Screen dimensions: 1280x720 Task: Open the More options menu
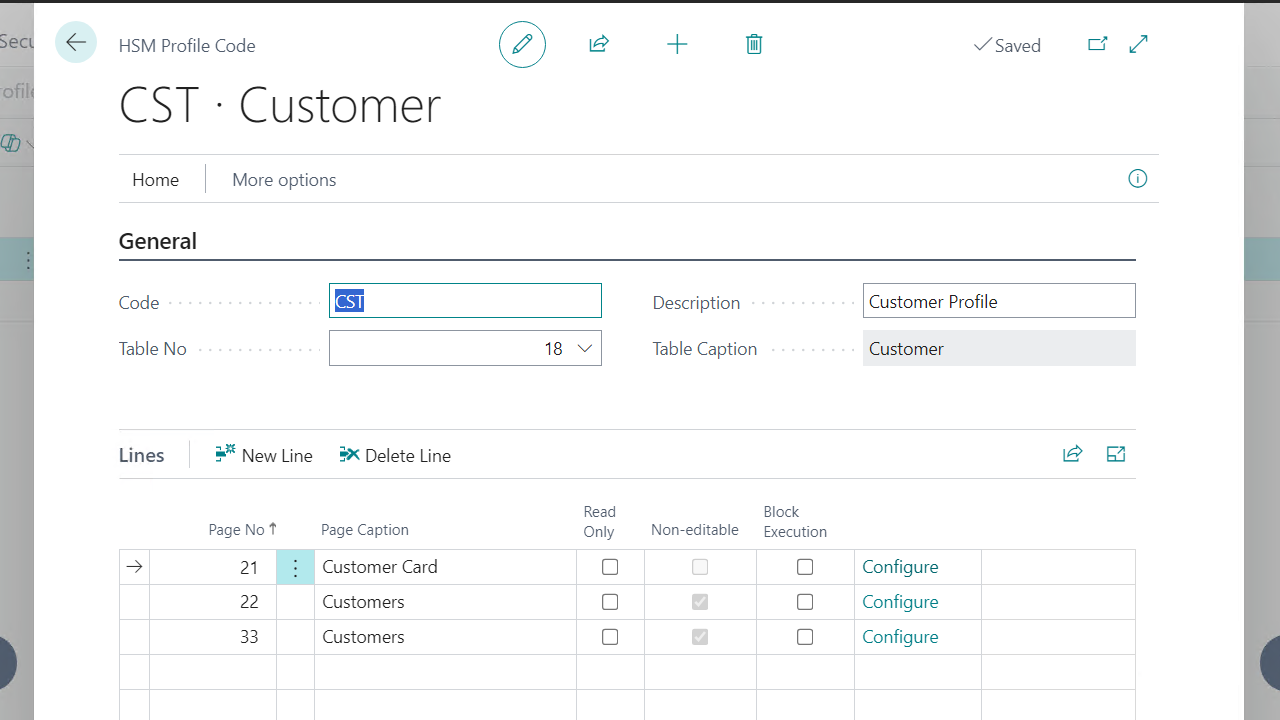pyautogui.click(x=284, y=180)
